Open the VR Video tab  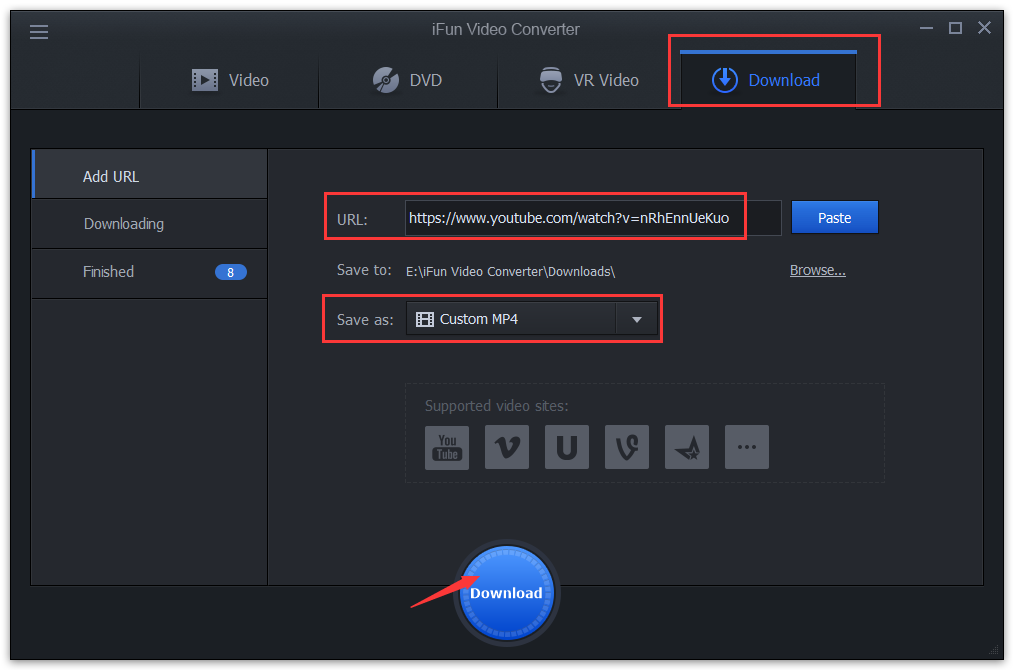click(589, 80)
